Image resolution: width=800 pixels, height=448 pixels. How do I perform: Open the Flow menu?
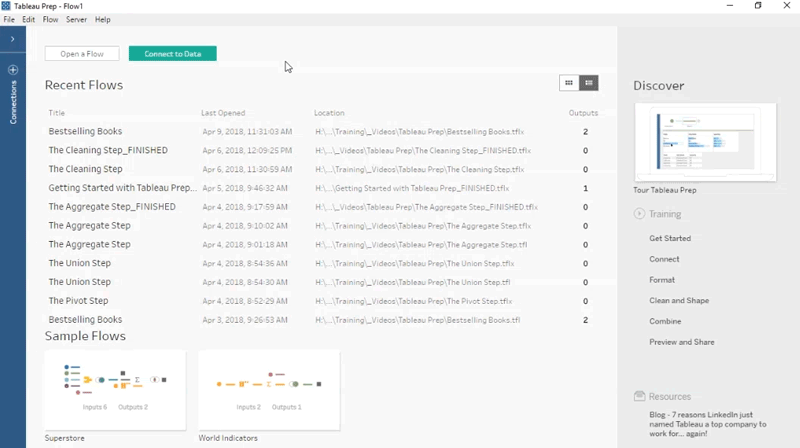point(50,19)
